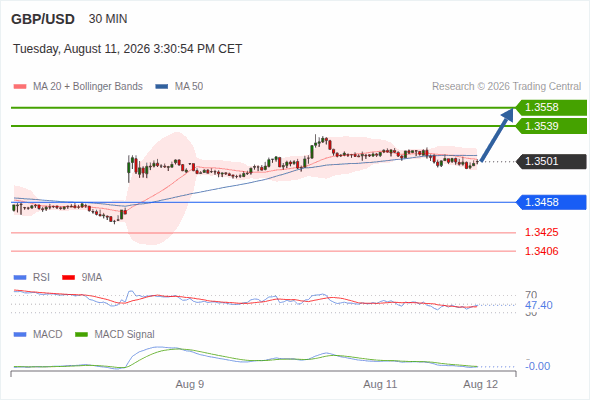Click the red 9MA legend swatch
Image resolution: width=590 pixels, height=400 pixels.
click(68, 278)
